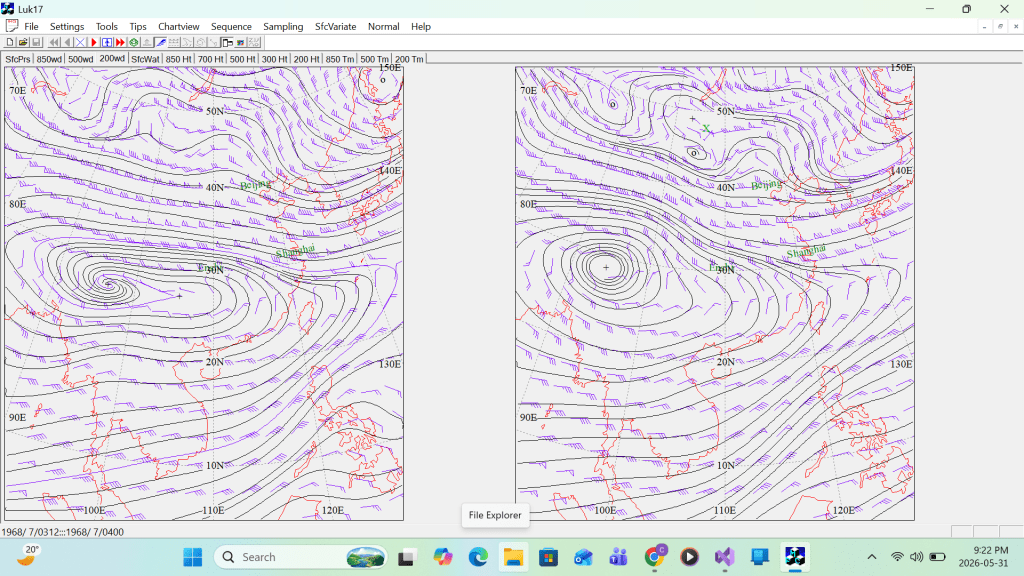Step back one frame with left arrow
The height and width of the screenshot is (576, 1024).
[x=67, y=42]
